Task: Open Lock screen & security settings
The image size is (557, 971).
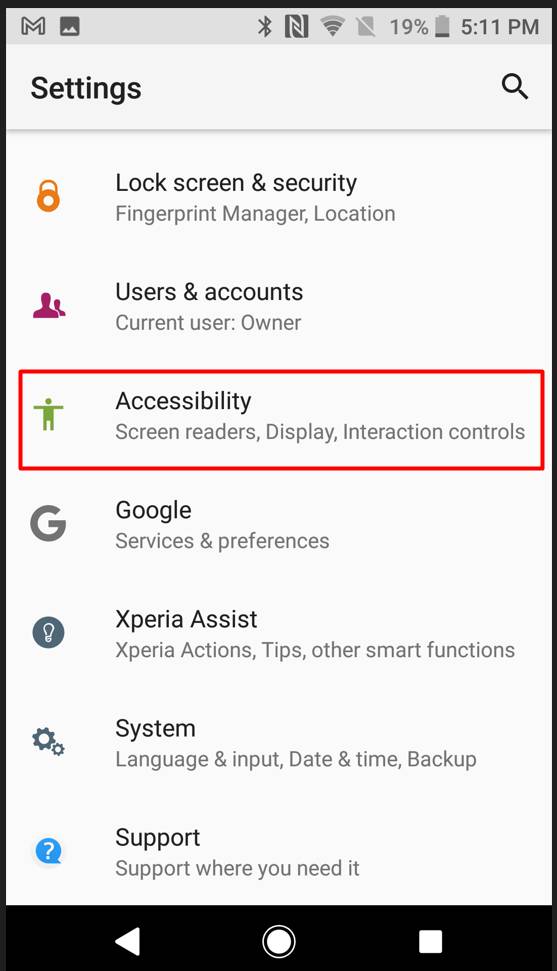Action: click(x=279, y=198)
